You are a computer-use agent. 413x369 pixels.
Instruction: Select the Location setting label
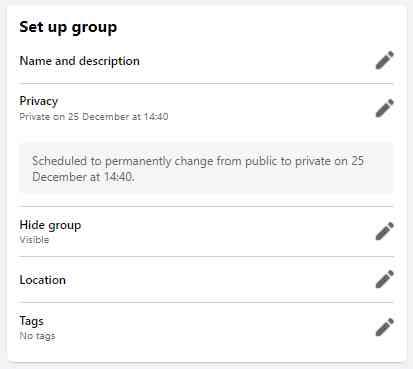click(42, 280)
